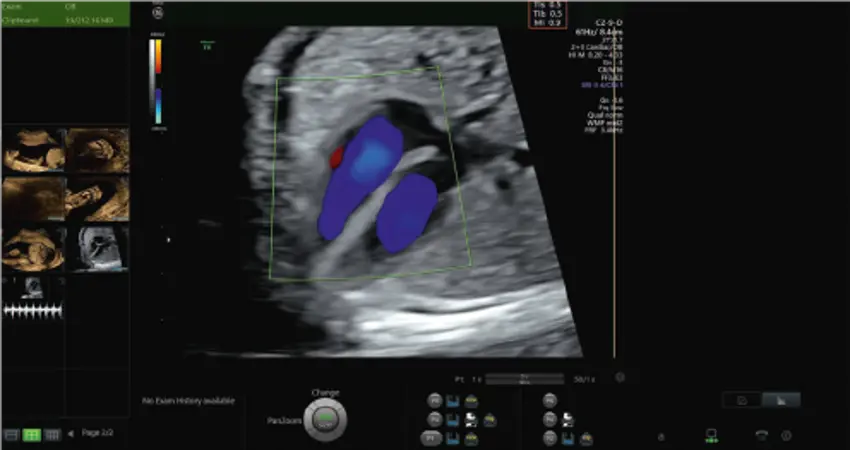Switch clipboard to 3x3 grid layout
The width and height of the screenshot is (850, 450).
53,435
